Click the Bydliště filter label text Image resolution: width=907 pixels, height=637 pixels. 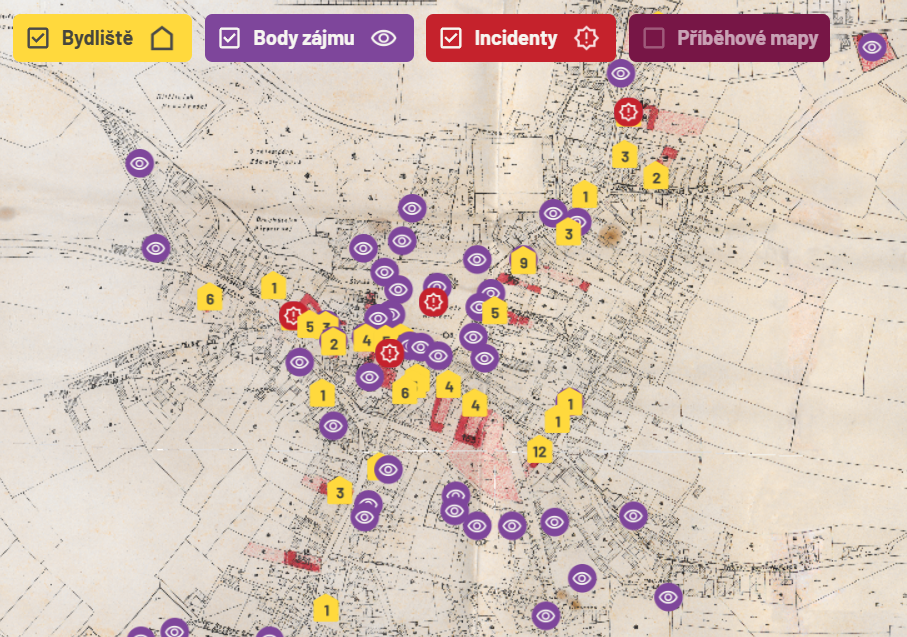(97, 39)
